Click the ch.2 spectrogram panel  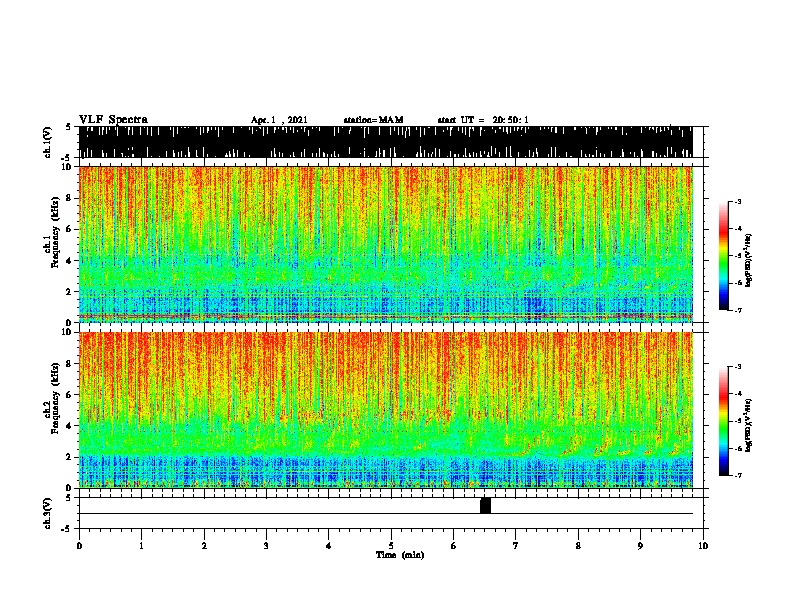(386, 410)
